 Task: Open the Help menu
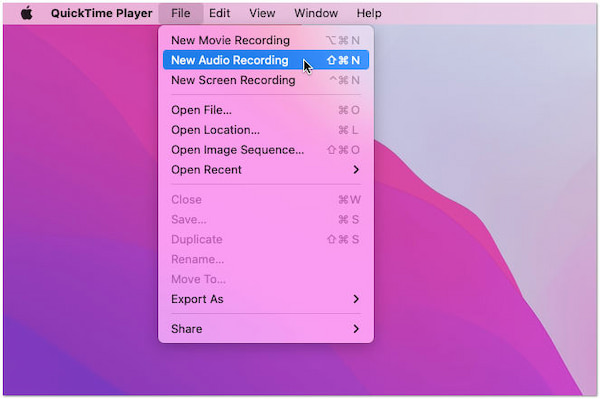point(369,13)
